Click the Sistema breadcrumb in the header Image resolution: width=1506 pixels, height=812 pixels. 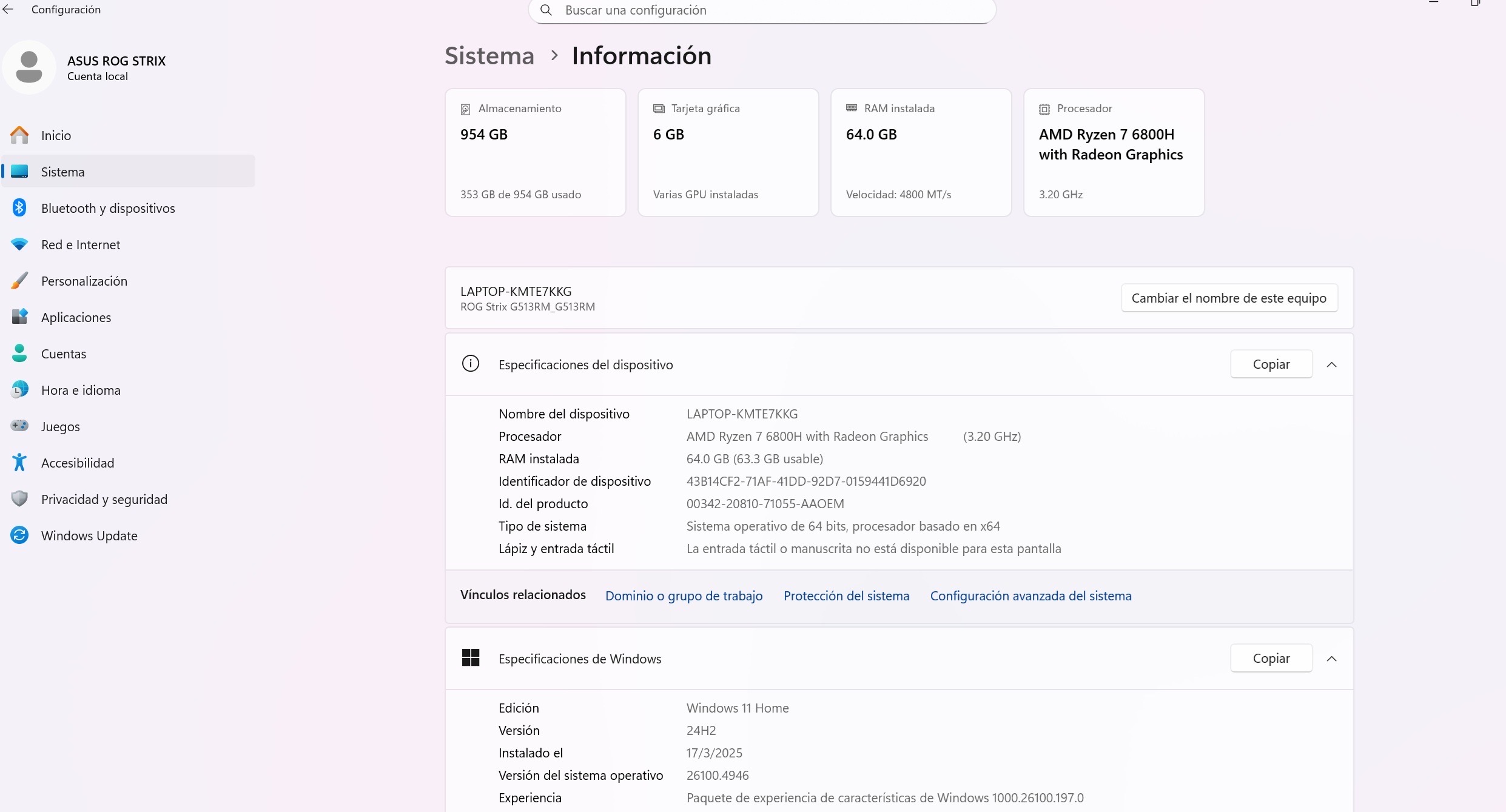pyautogui.click(x=489, y=56)
